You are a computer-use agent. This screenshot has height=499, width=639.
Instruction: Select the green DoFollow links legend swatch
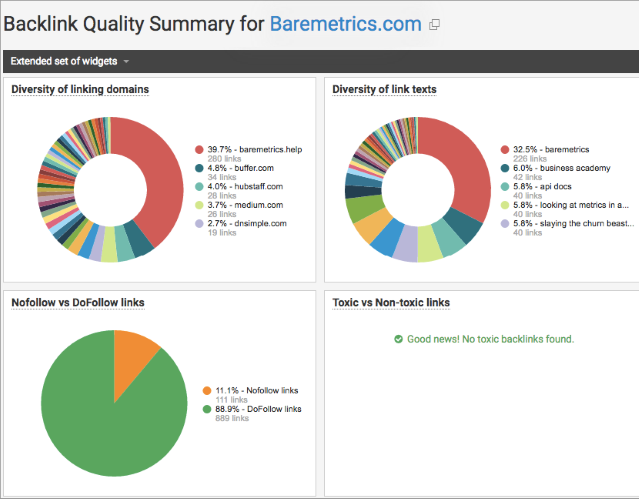click(207, 409)
